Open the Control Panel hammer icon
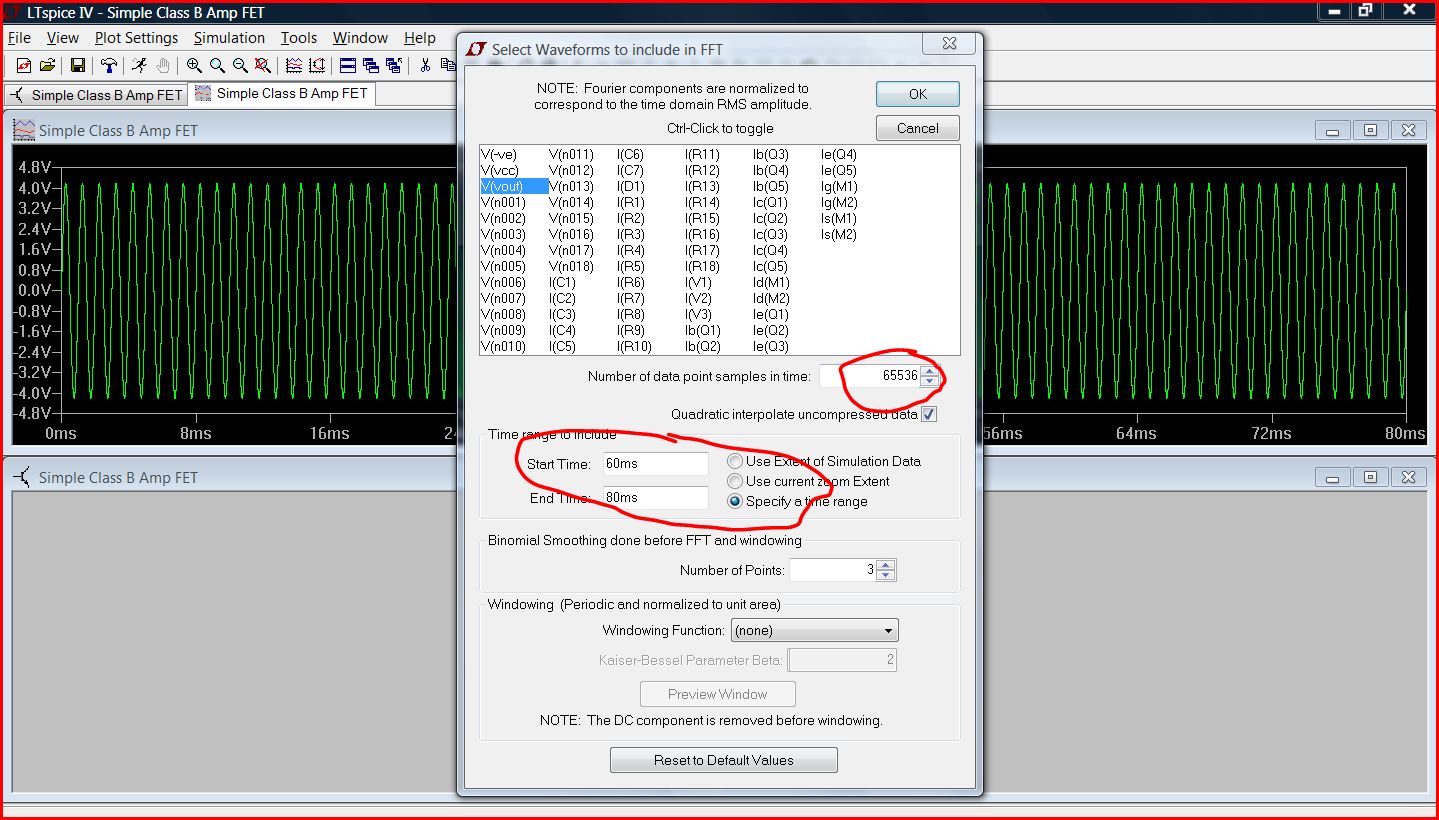The image size is (1439, 820). coord(108,65)
